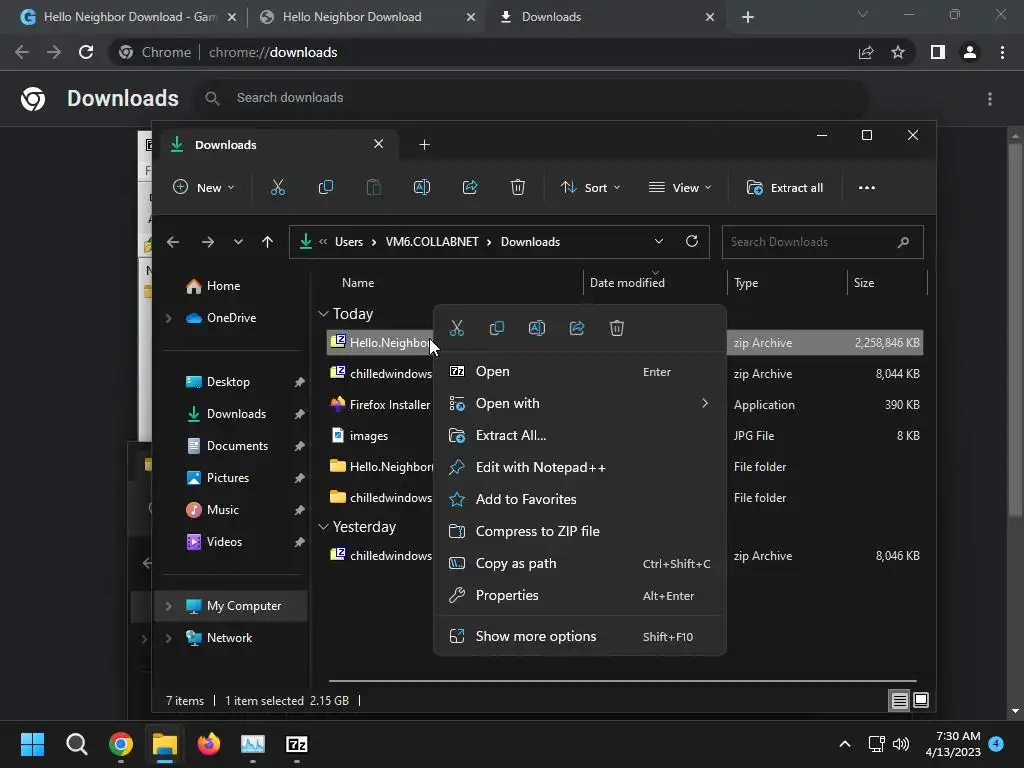Screen dimensions: 1024x768
Task: Click Copy icon in Explorer toolbar
Action: (x=325, y=187)
